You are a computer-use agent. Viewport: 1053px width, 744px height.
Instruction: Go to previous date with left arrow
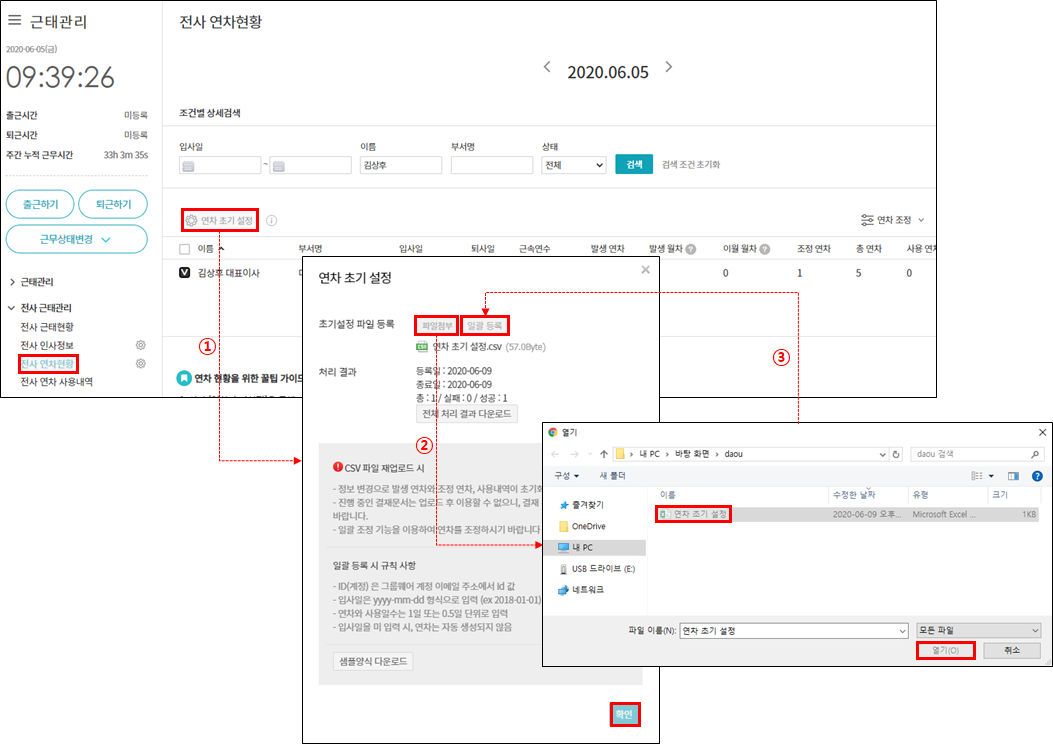547,68
